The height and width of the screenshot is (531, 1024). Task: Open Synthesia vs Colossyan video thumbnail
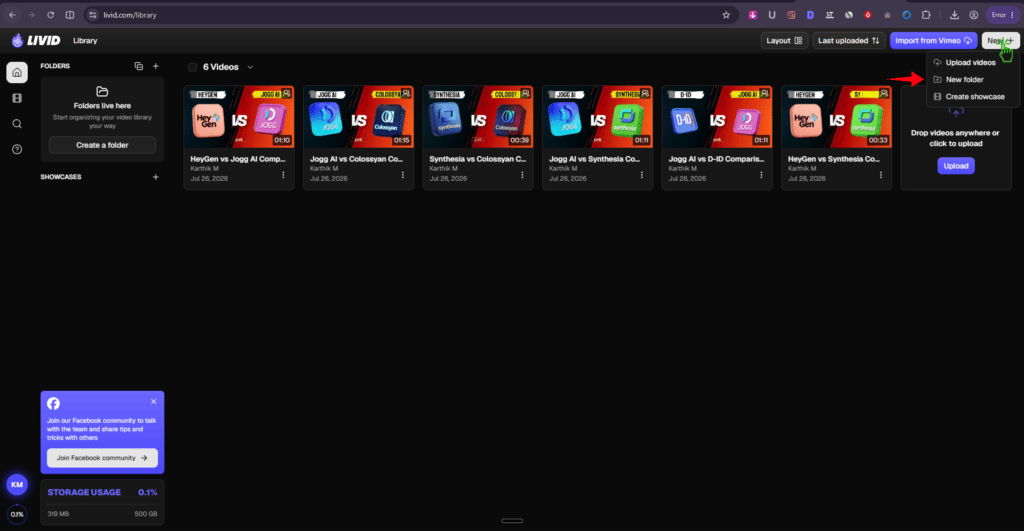477,117
